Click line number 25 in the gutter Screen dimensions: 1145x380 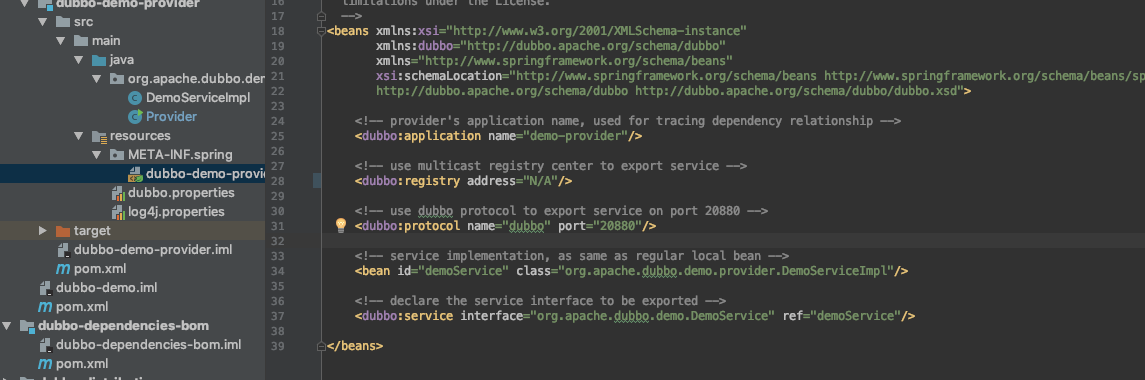coord(277,136)
